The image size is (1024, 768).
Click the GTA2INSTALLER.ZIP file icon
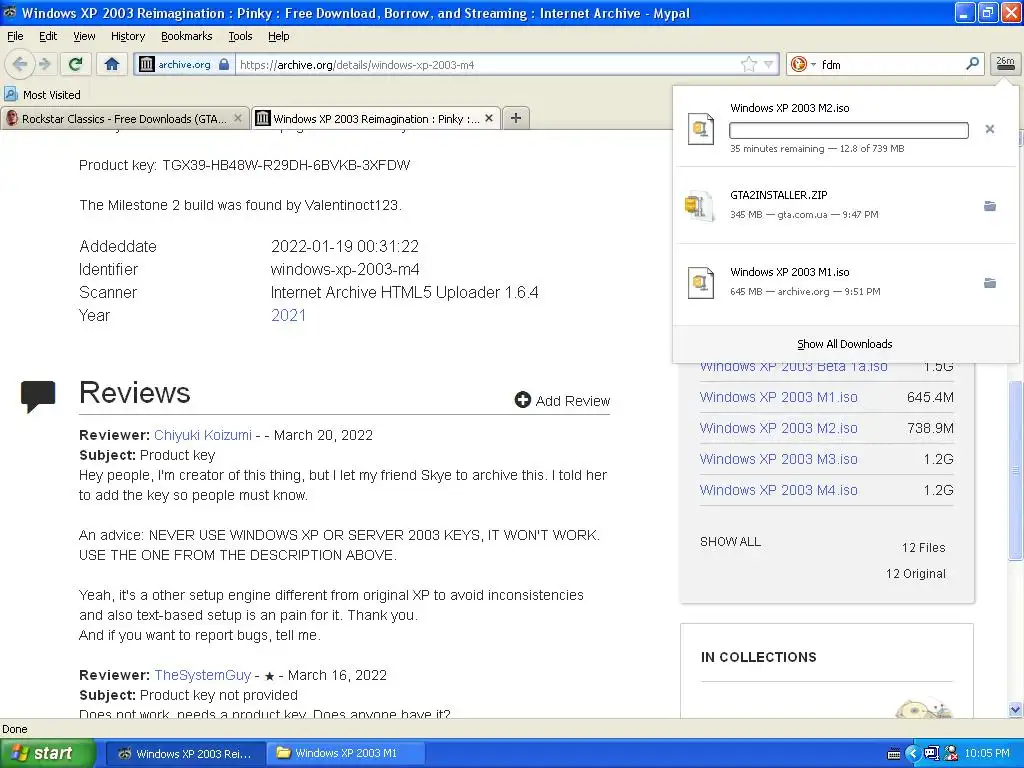(x=699, y=206)
